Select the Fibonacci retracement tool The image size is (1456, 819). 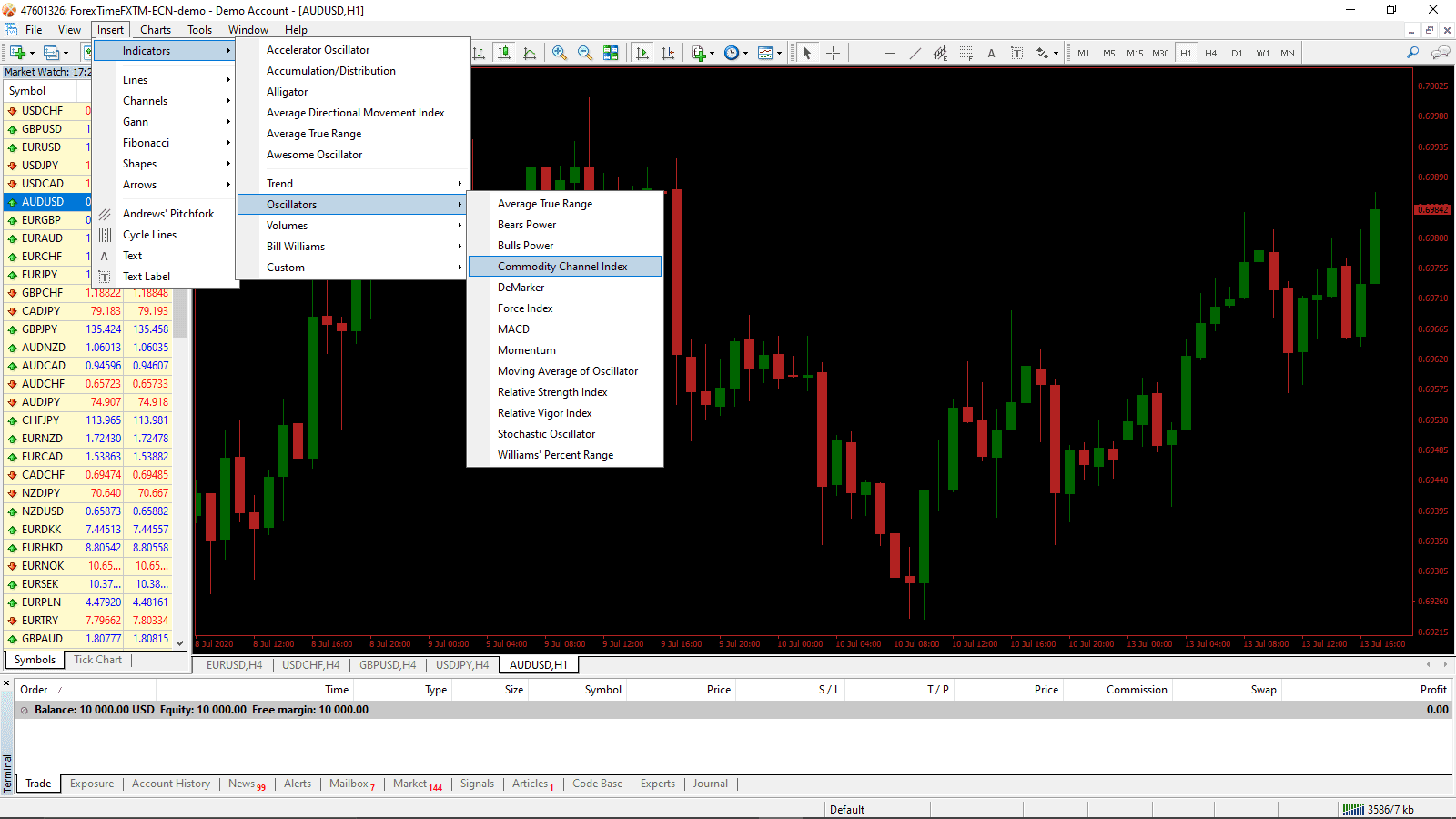click(966, 53)
